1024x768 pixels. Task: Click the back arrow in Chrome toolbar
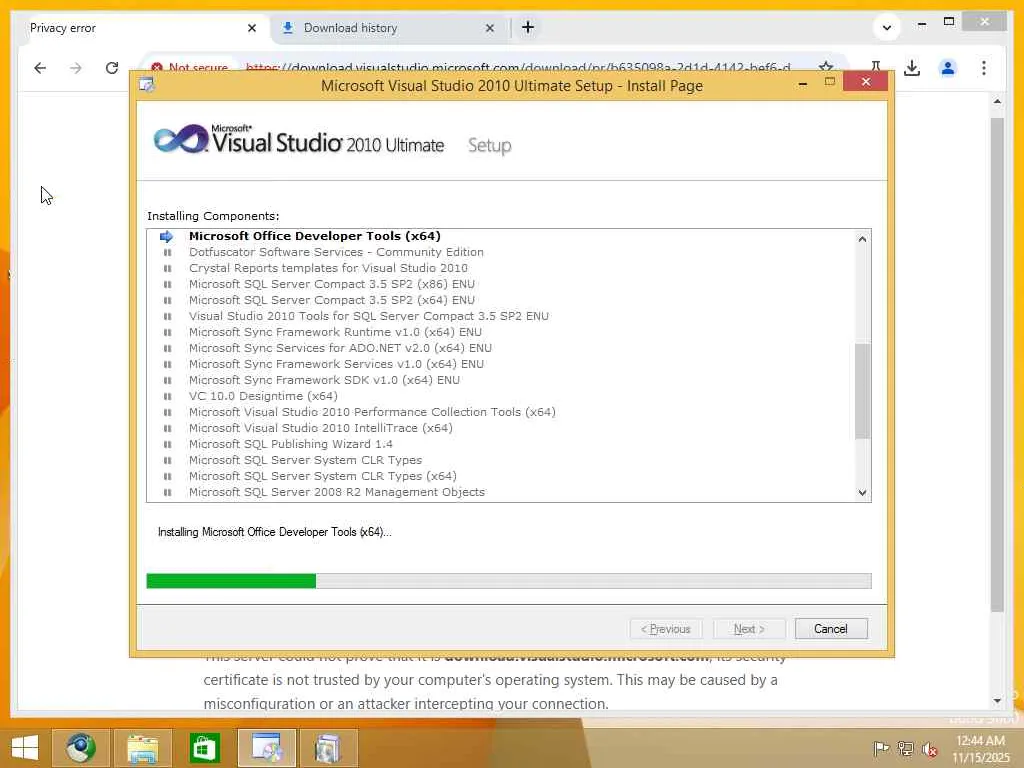pos(40,68)
